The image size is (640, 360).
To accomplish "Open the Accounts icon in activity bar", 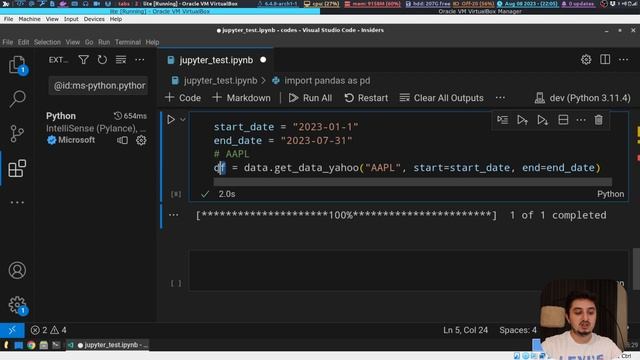I will point(17,270).
